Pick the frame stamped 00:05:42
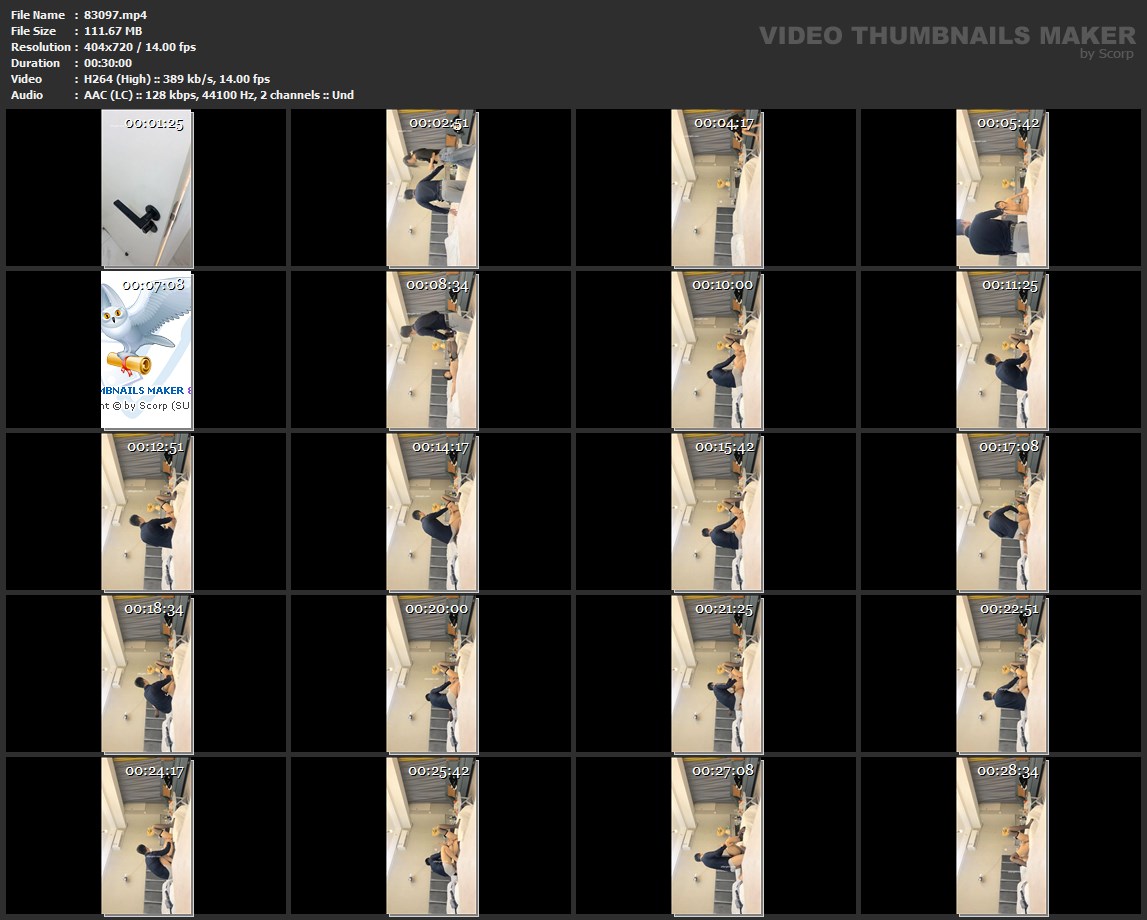The image size is (1147, 920). (x=1002, y=189)
